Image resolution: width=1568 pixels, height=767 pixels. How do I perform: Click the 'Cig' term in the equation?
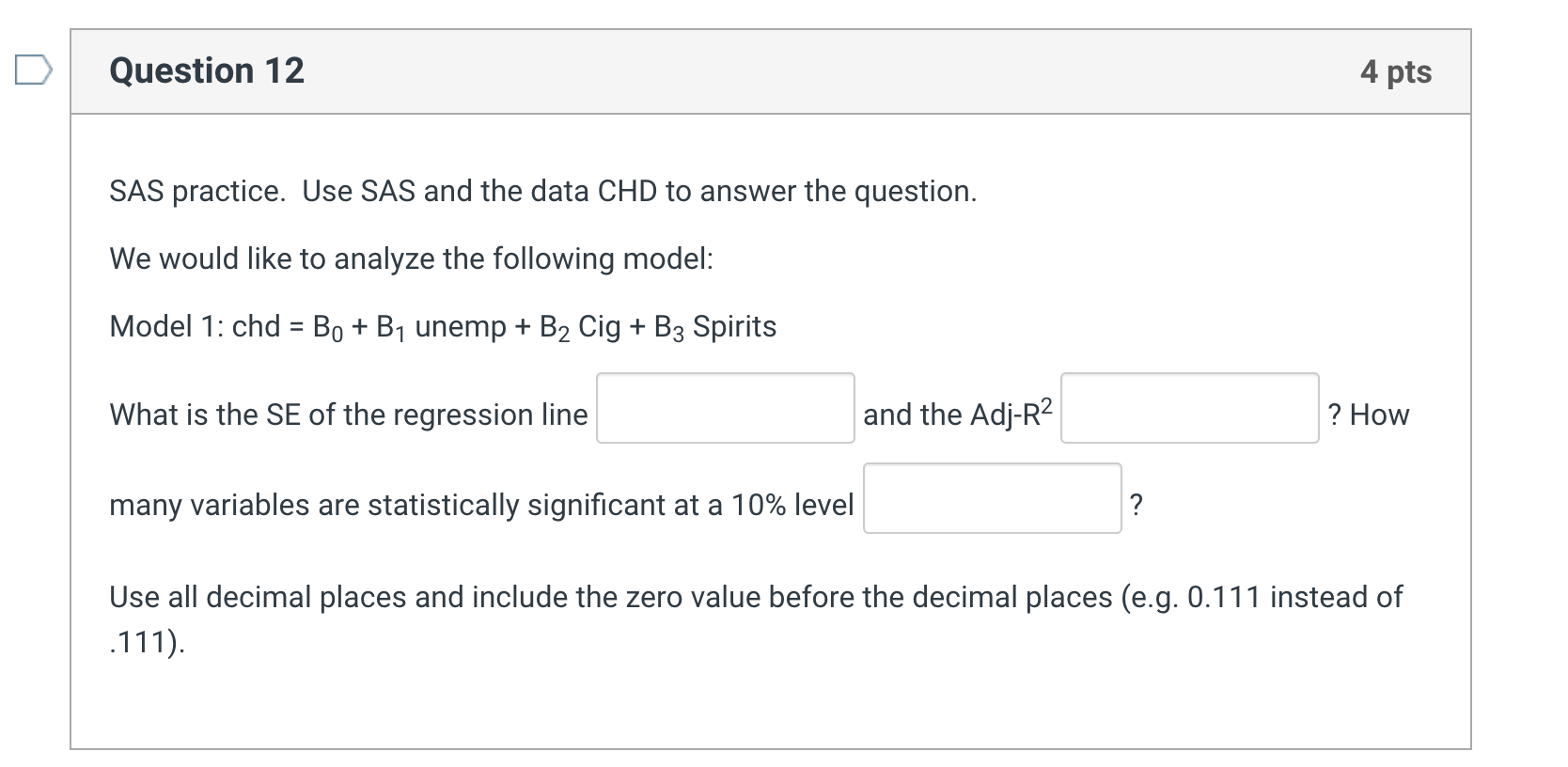coord(599,327)
